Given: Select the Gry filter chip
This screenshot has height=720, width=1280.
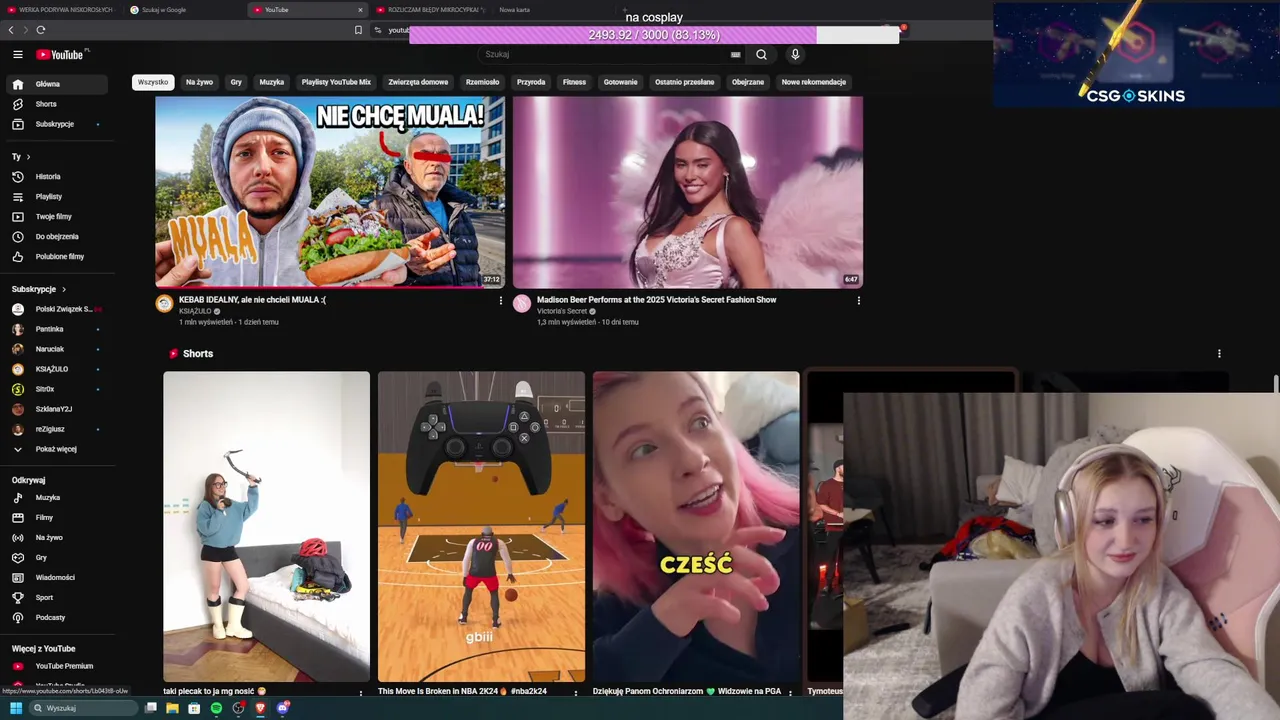Looking at the screenshot, I should click(x=236, y=82).
